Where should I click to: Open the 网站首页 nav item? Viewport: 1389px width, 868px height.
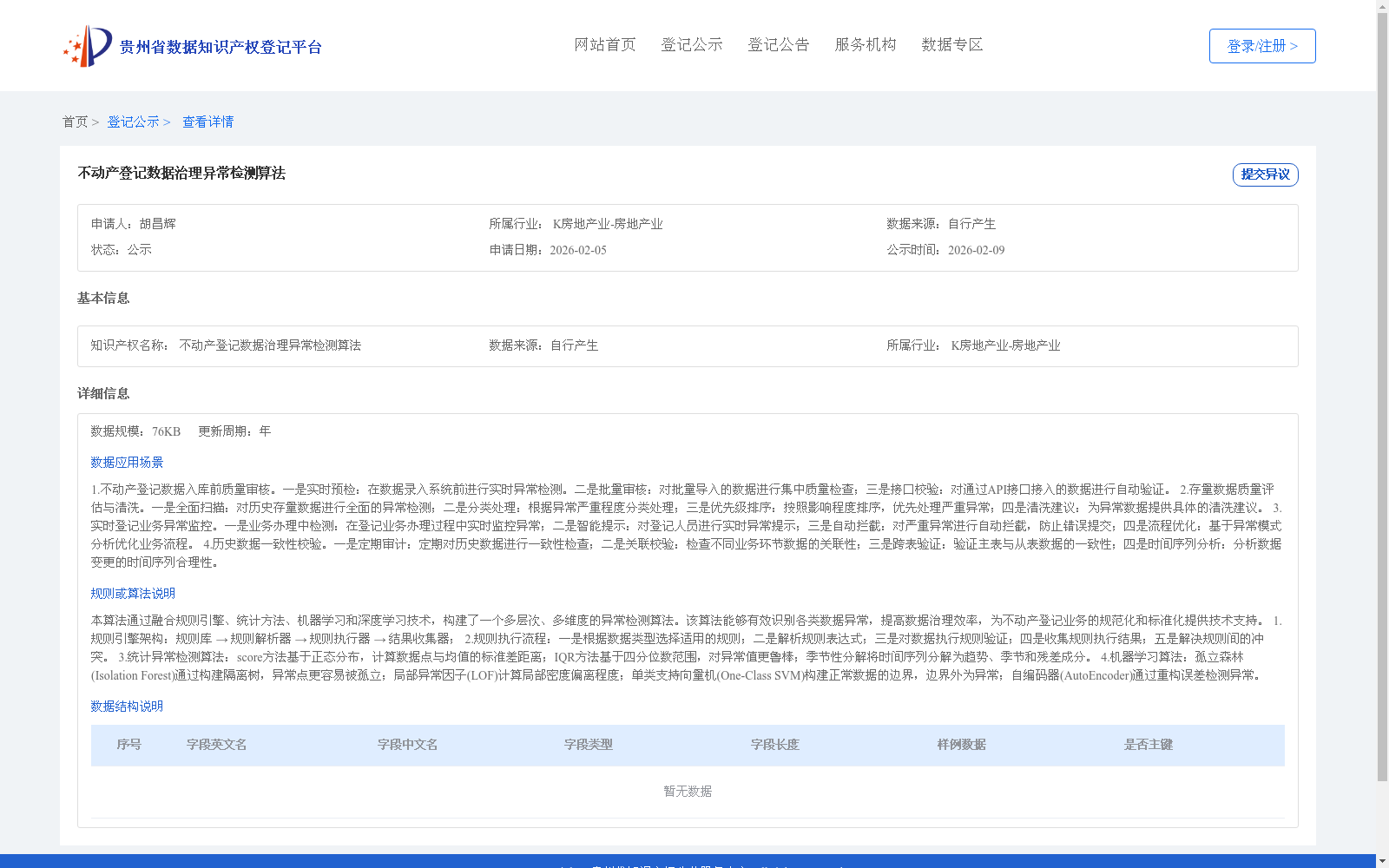tap(605, 45)
